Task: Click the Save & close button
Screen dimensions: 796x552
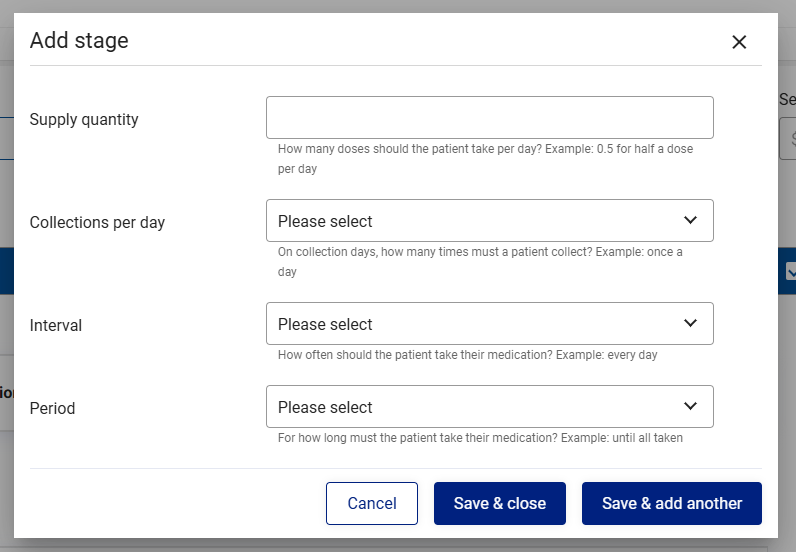Action: (500, 503)
